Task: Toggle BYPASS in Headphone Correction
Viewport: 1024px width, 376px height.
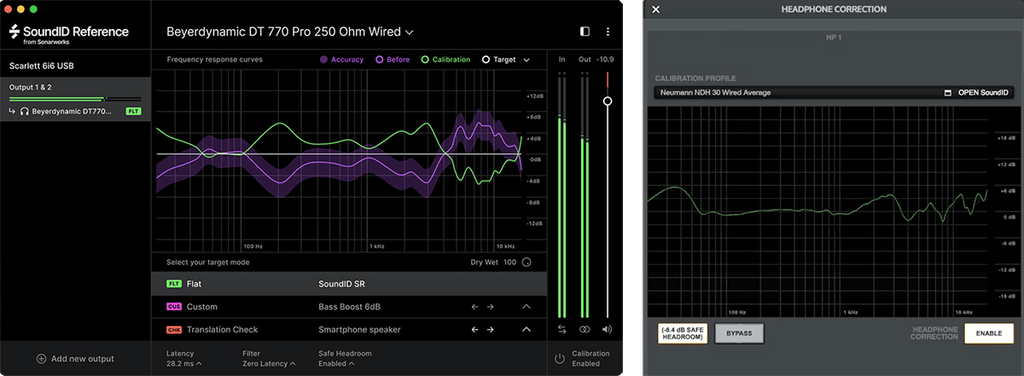Action: [x=739, y=333]
